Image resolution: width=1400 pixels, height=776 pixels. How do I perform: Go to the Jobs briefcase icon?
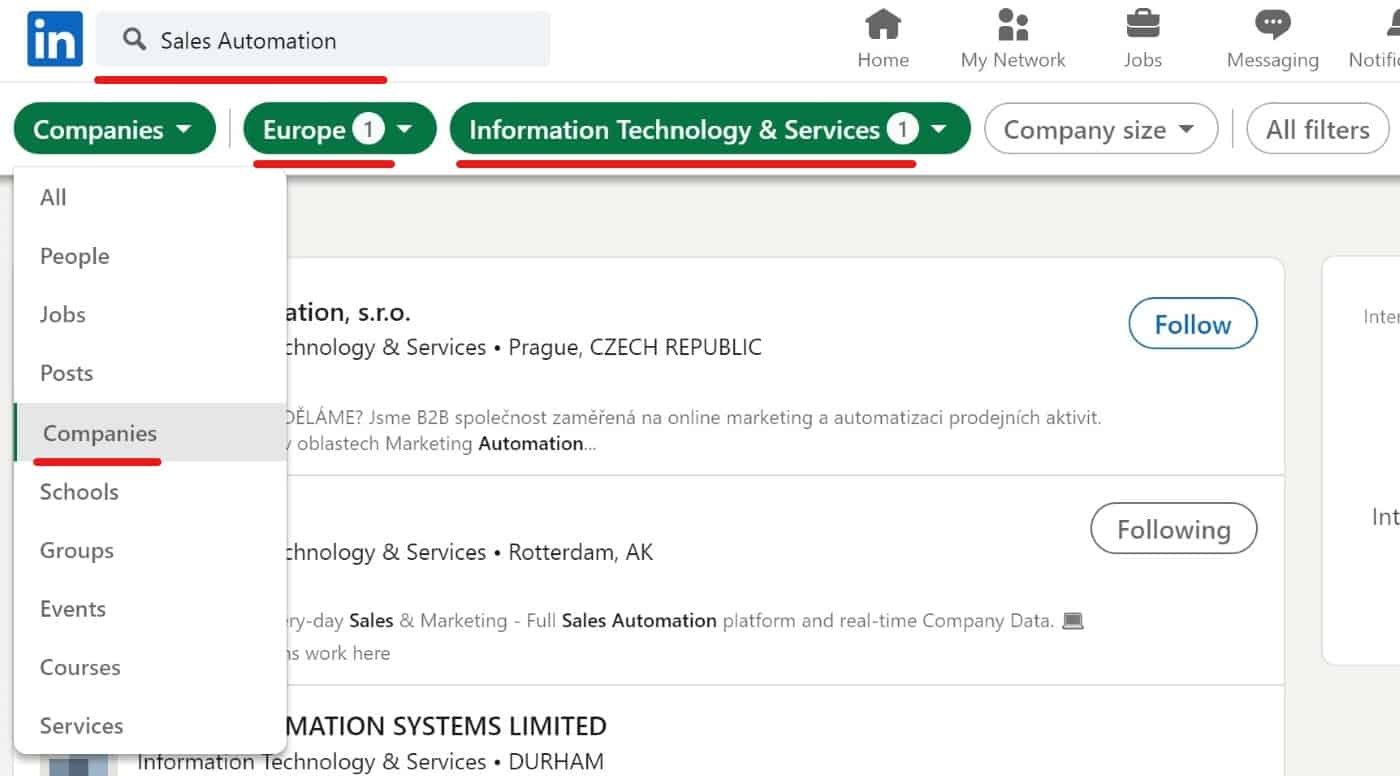tap(1142, 24)
